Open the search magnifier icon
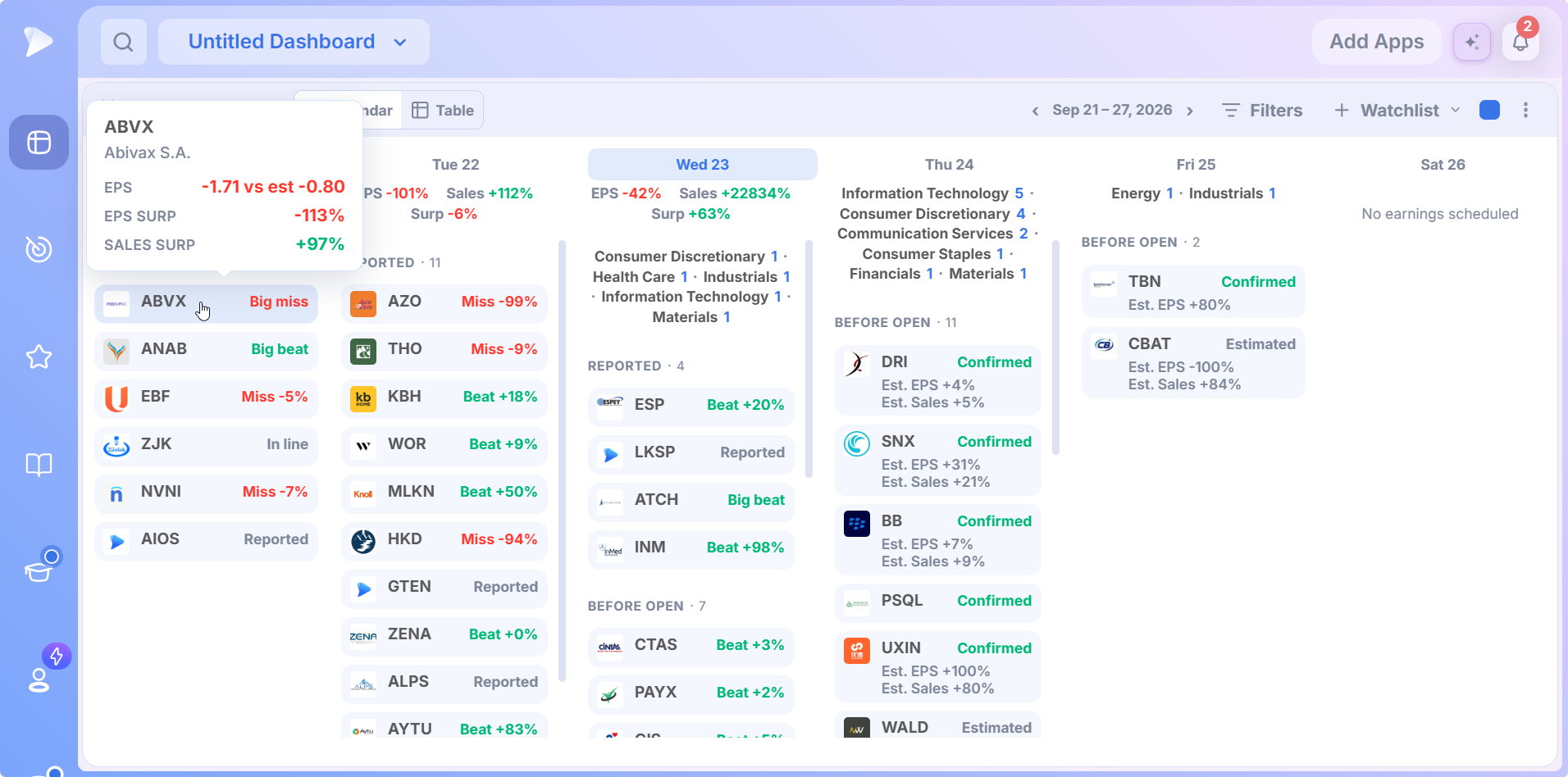 tap(124, 42)
